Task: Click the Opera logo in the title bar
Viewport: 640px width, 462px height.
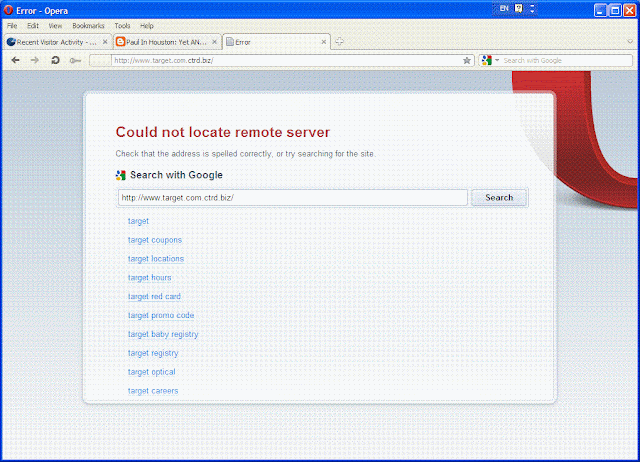Action: (x=8, y=10)
